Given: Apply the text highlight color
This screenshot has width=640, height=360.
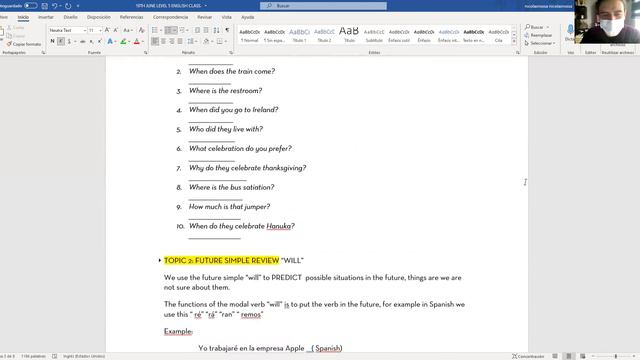Looking at the screenshot, I should pos(123,41).
